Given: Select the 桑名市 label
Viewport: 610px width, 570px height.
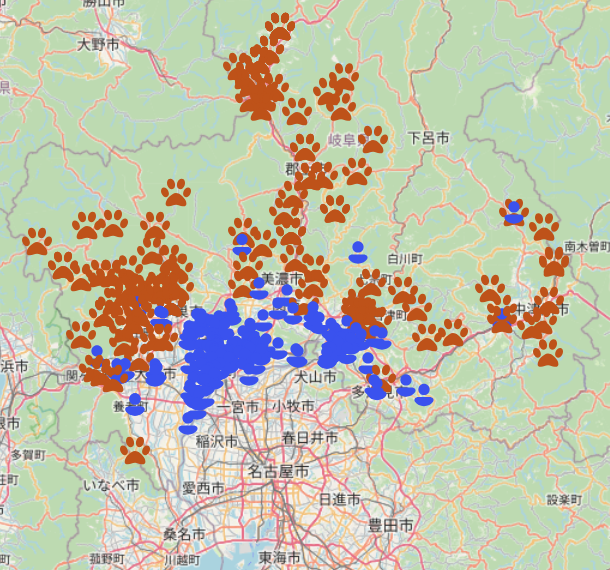Looking at the screenshot, I should [184, 535].
